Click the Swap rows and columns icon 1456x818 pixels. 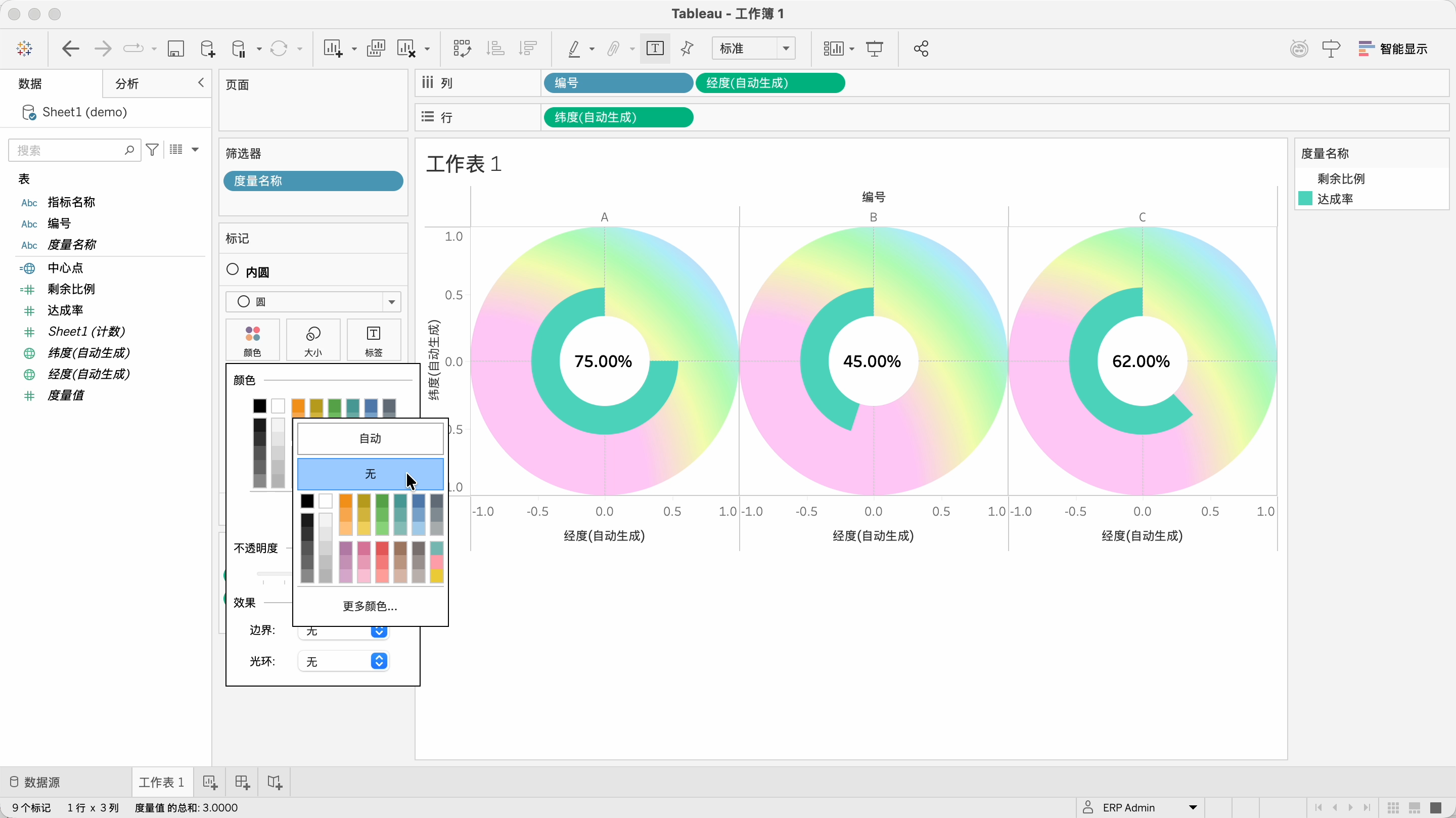(462, 49)
